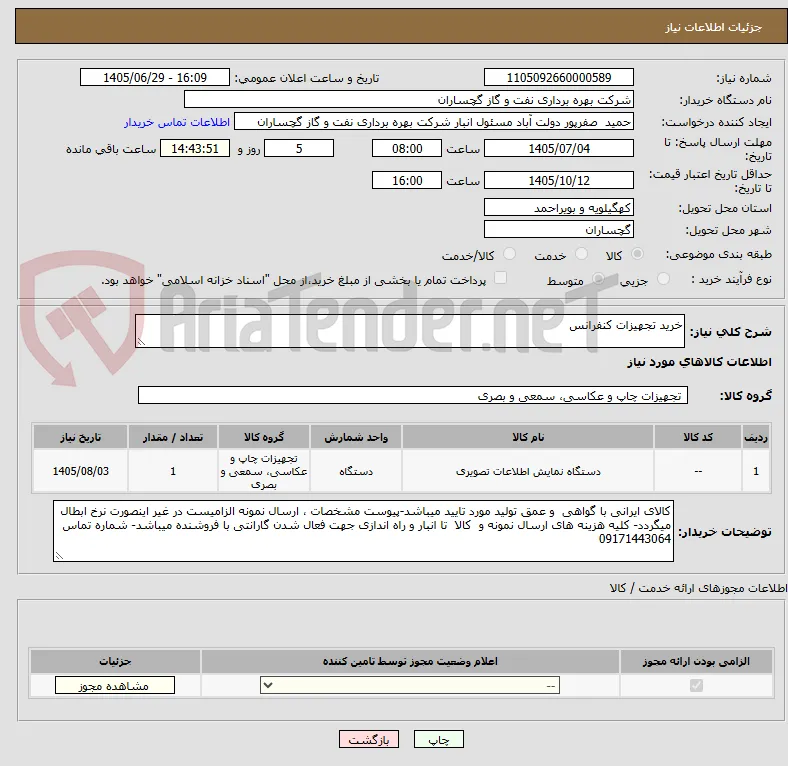Screen dimensions: 788x766
Task: Click the شماره نیاز field 1105092660000589
Action: click(x=559, y=78)
